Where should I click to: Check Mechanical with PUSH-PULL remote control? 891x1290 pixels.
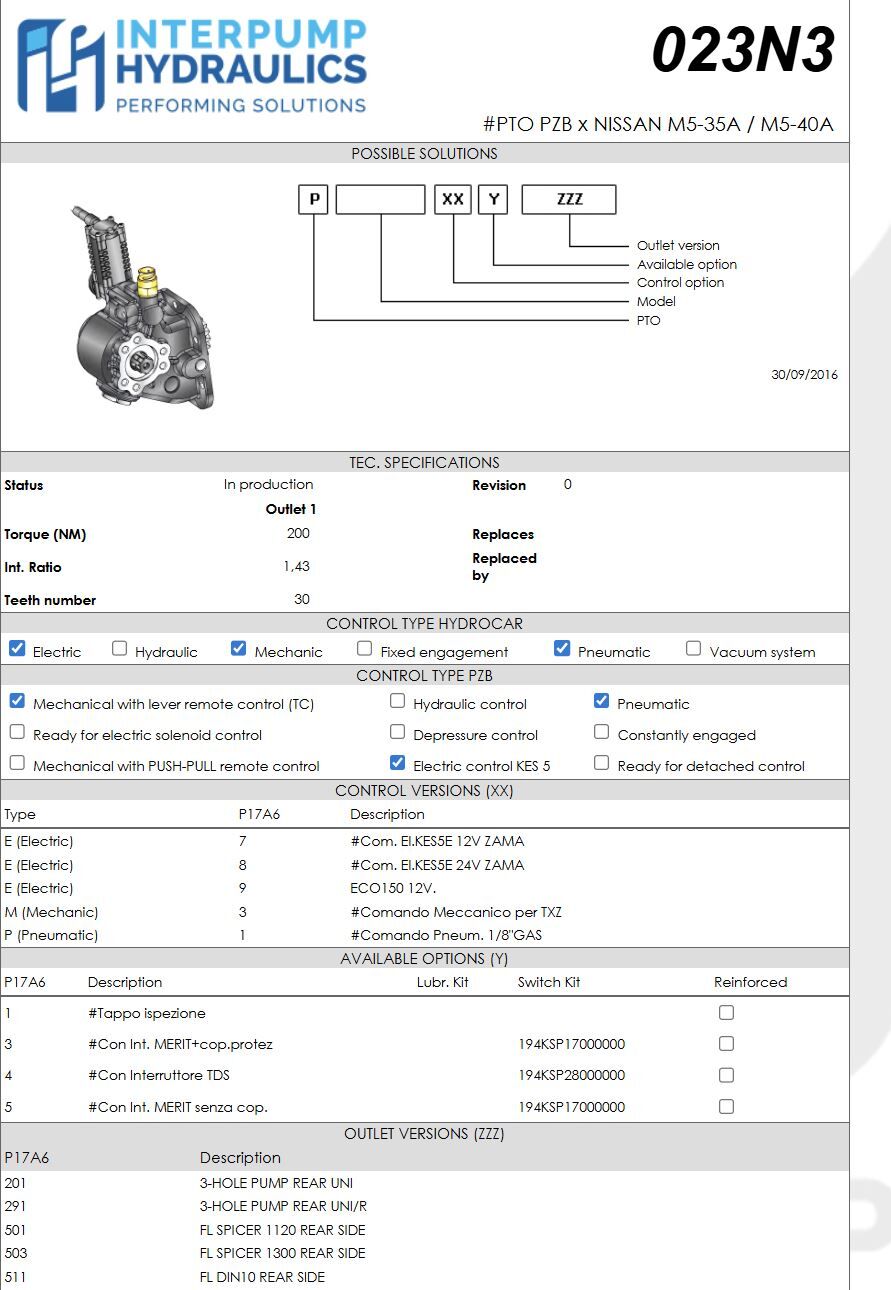point(17,763)
